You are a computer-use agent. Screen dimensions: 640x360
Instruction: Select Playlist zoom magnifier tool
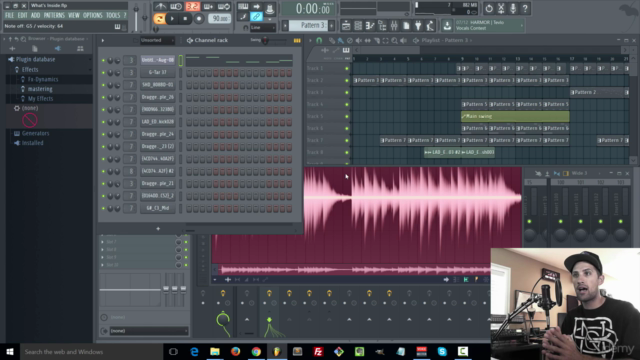394,40
